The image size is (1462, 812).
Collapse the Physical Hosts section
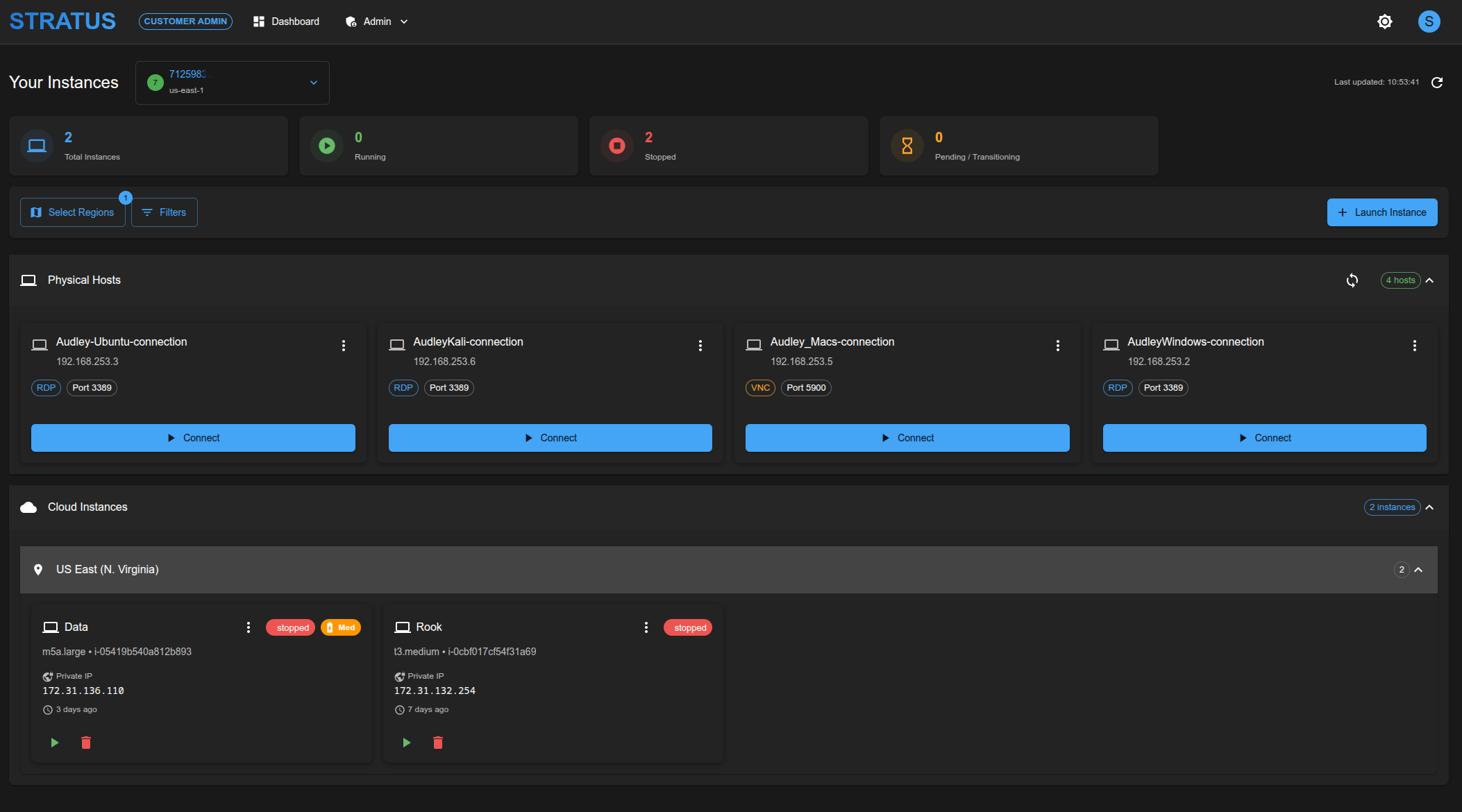pyautogui.click(x=1430, y=280)
